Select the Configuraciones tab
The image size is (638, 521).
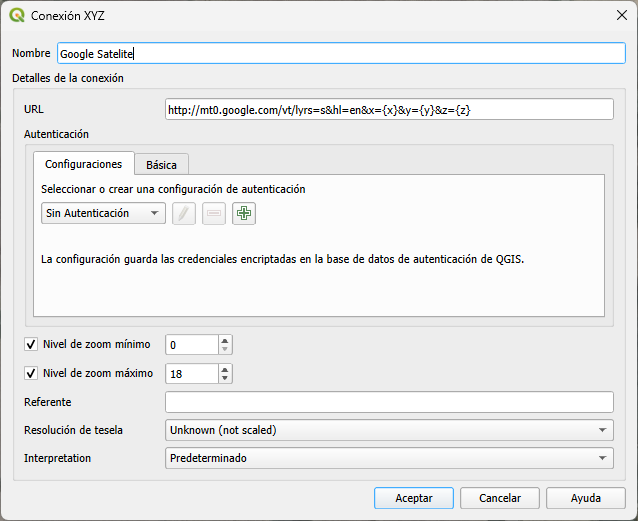[84, 164]
